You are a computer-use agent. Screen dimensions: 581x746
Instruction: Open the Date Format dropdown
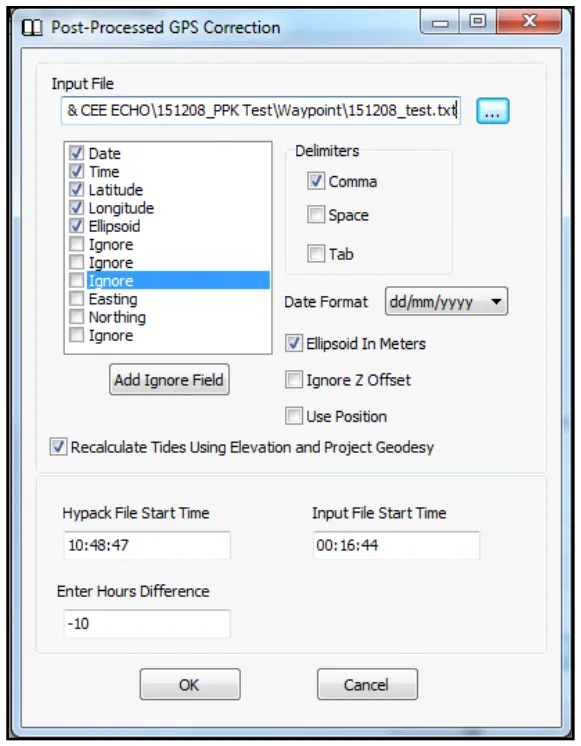(446, 301)
